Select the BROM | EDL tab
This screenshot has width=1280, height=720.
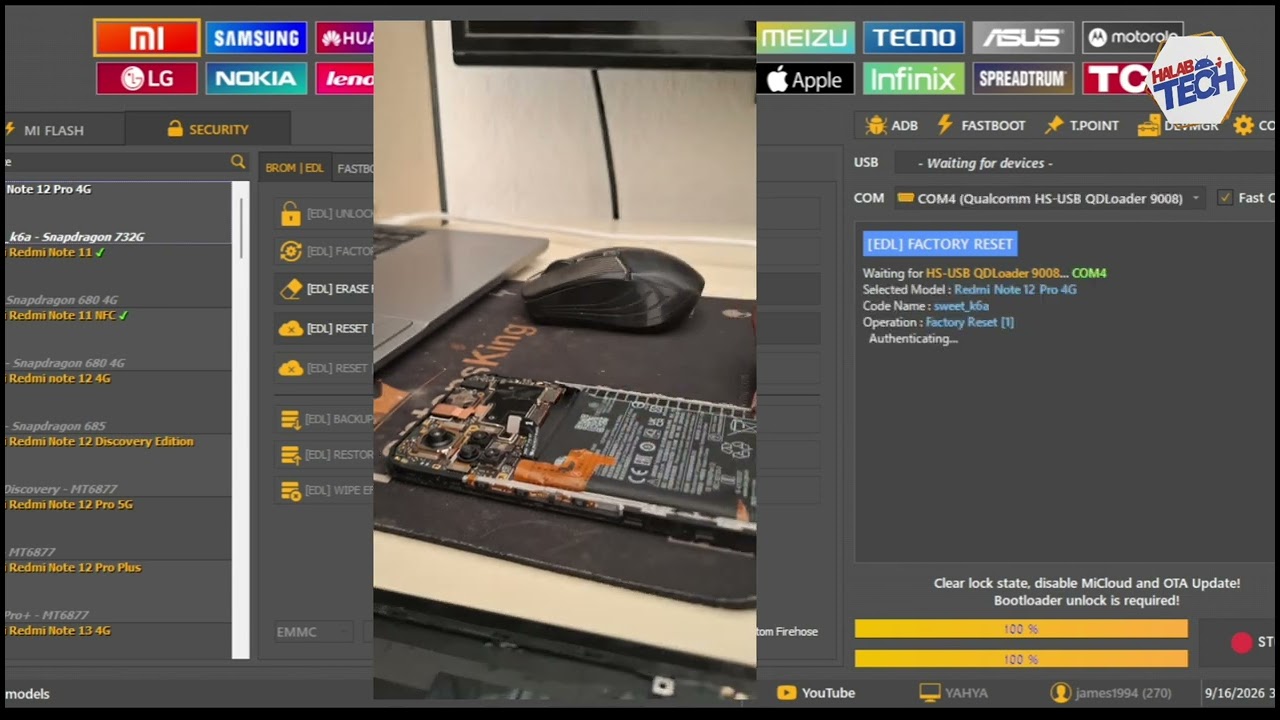click(294, 168)
